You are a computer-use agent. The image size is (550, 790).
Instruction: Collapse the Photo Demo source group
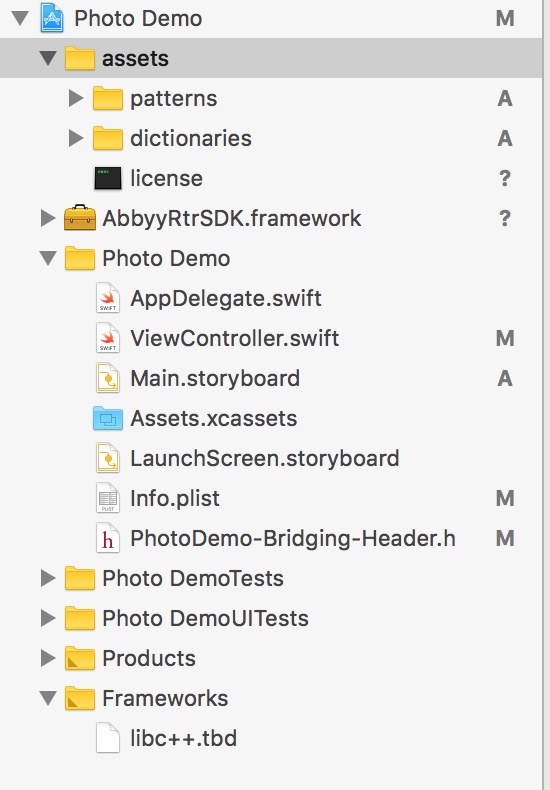pyautogui.click(x=48, y=258)
